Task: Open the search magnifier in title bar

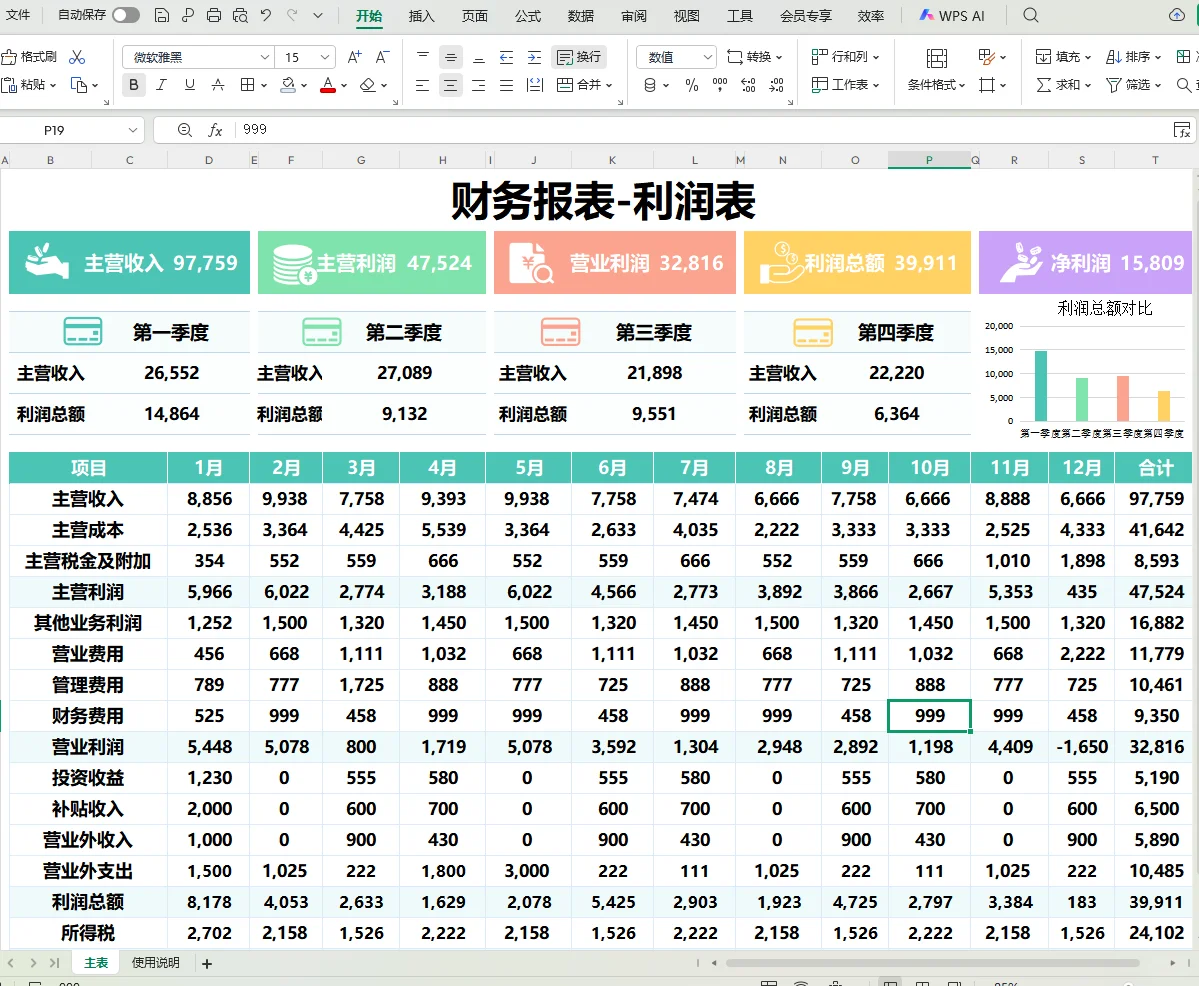Action: [x=1031, y=15]
